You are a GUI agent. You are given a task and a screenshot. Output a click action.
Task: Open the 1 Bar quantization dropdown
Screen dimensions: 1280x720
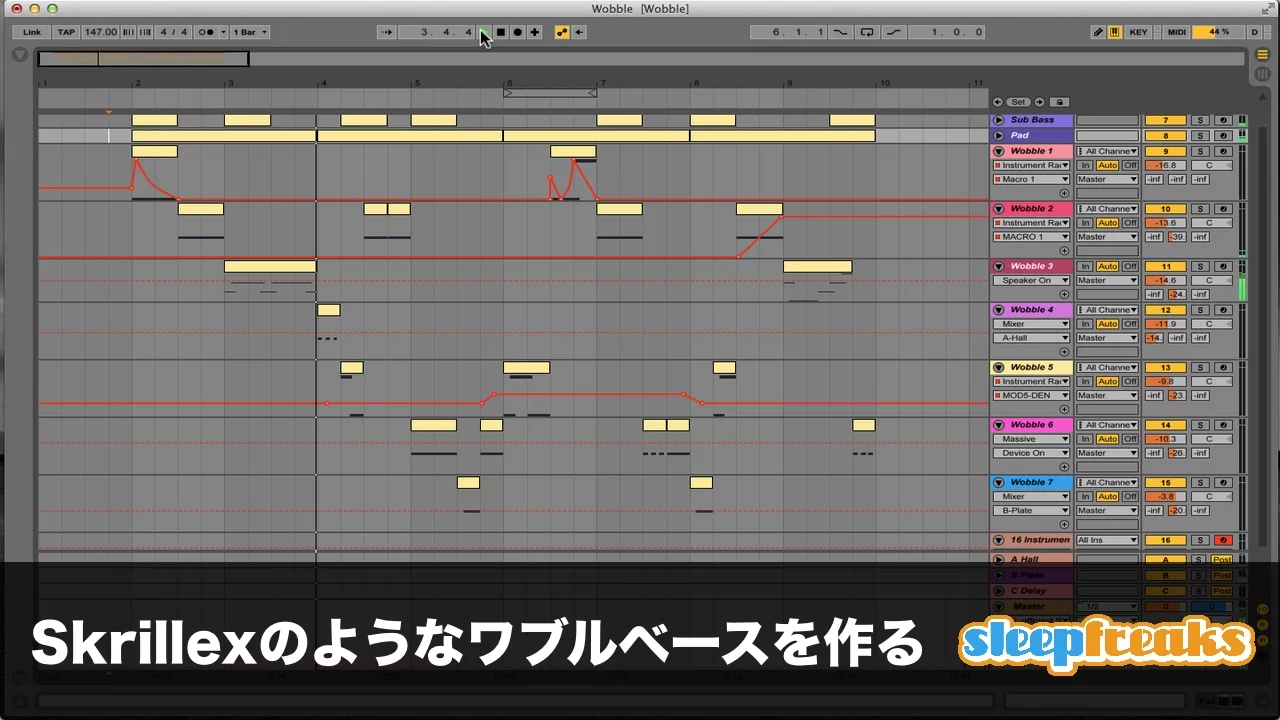(250, 32)
